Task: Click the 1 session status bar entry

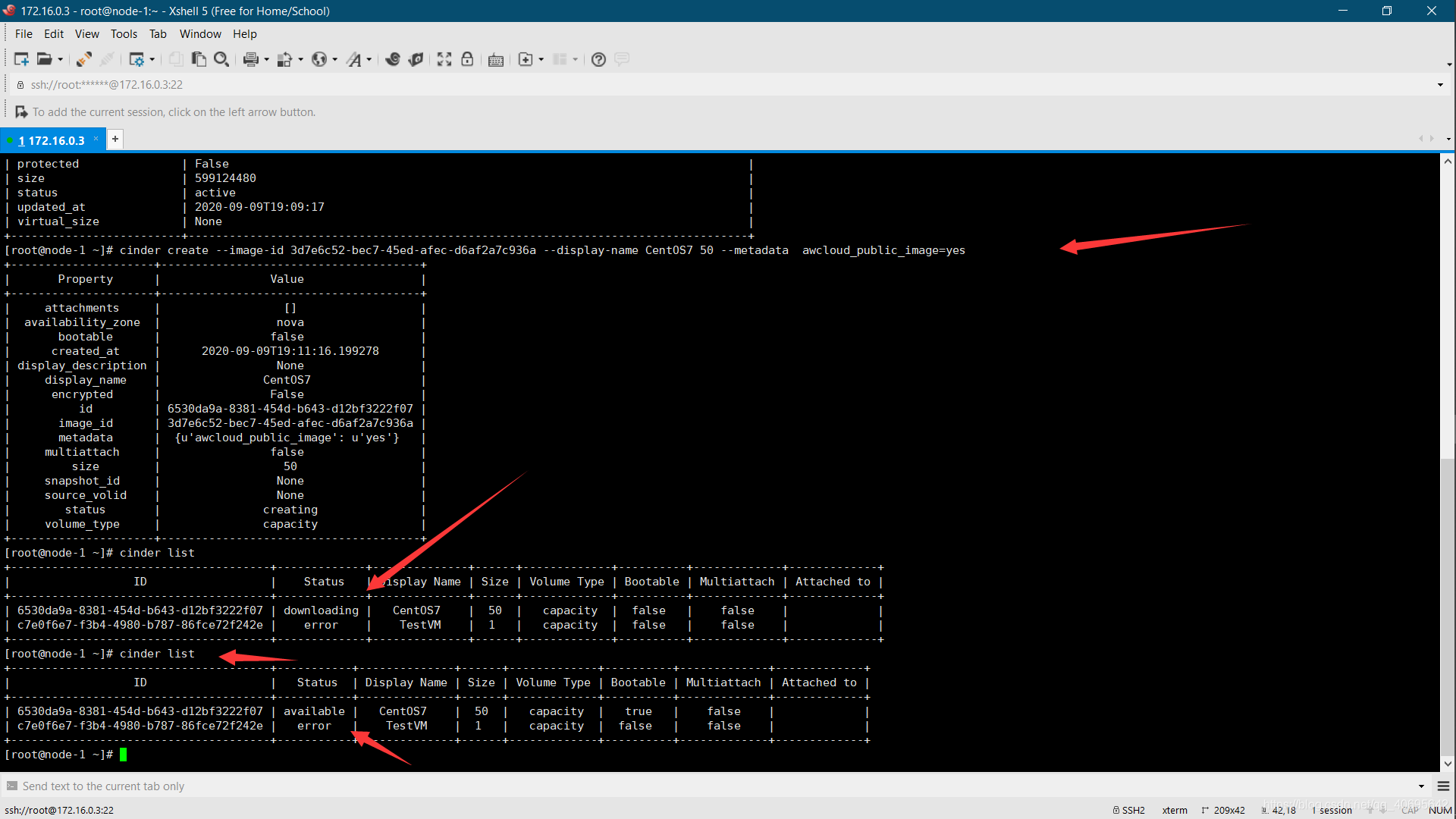Action: (1332, 810)
